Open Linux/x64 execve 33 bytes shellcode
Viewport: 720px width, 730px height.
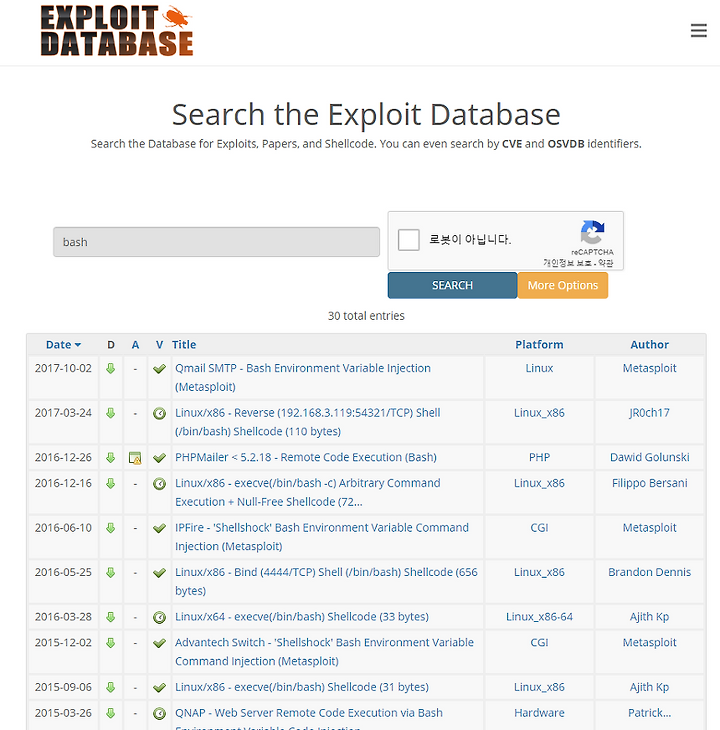302,616
